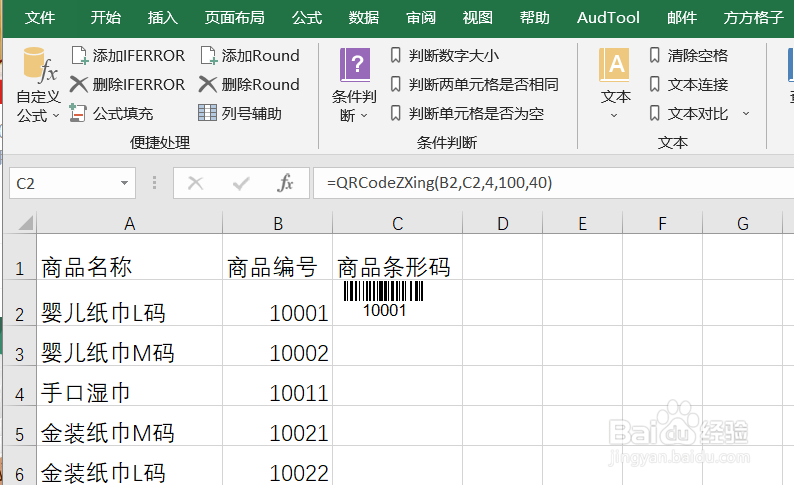The height and width of the screenshot is (485, 794).
Task: Switch to the 插入 tab
Action: (163, 18)
